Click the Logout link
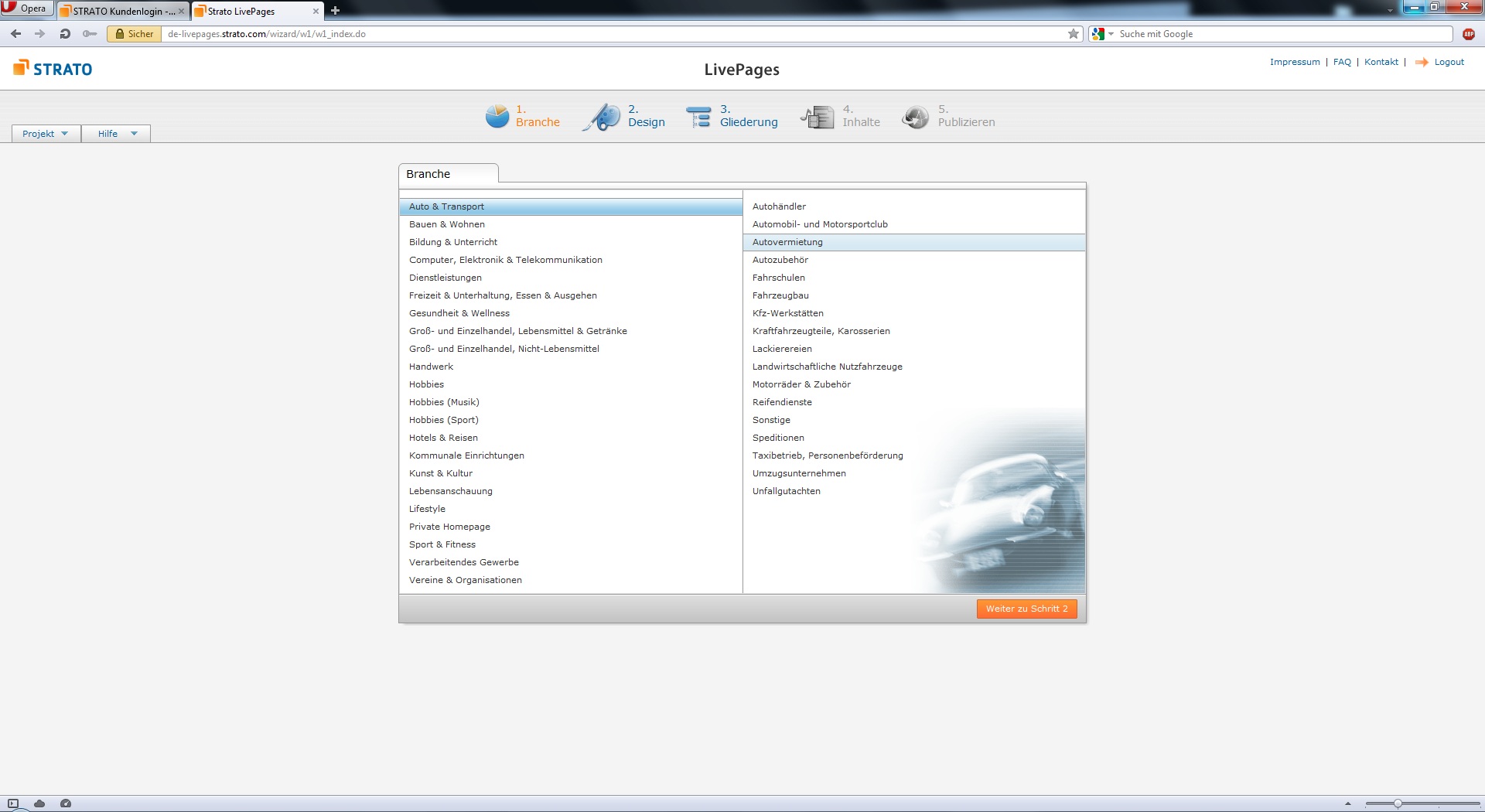Screen dimensions: 1485x812 click(1449, 62)
